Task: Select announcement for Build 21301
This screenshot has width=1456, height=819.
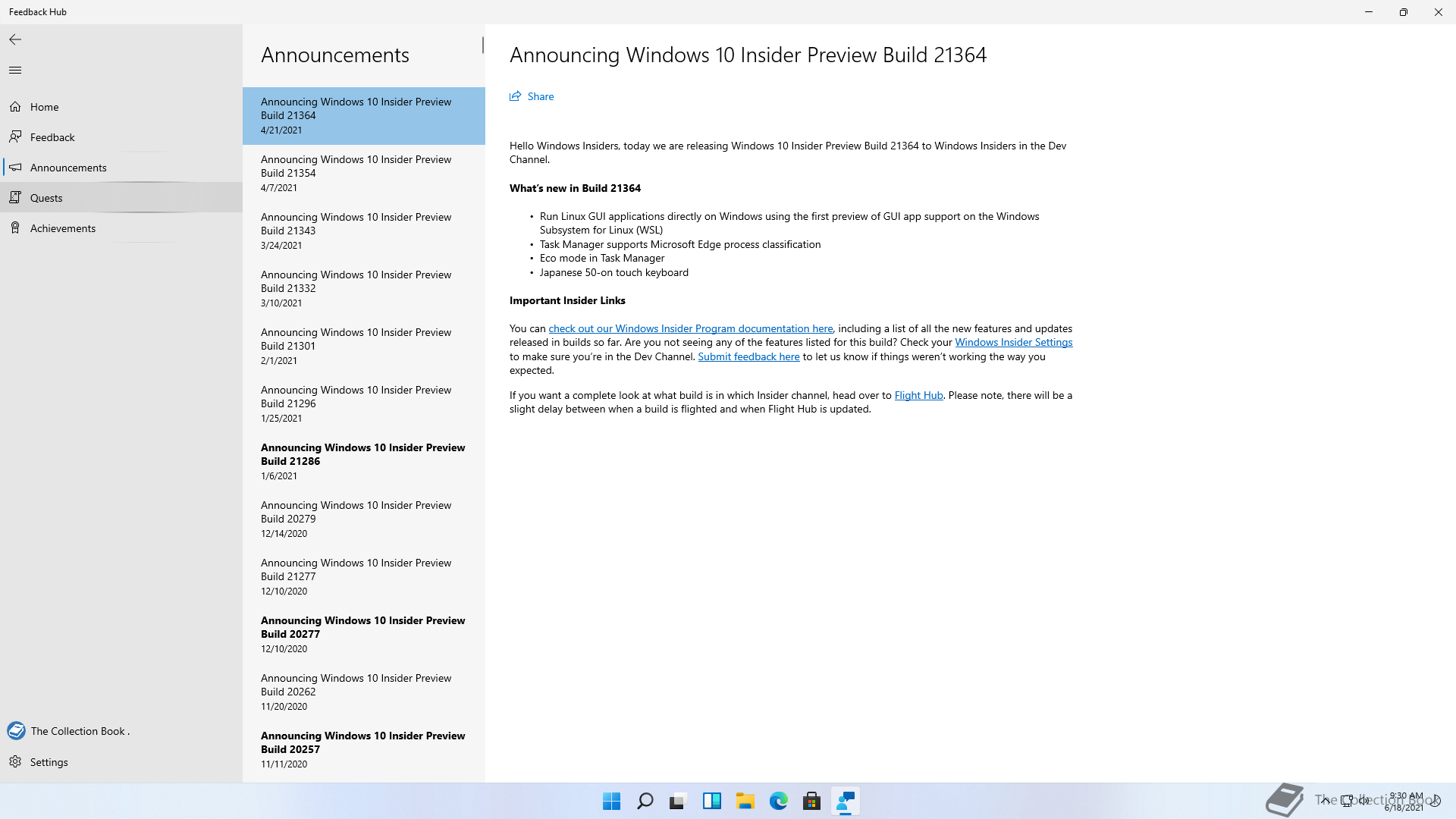Action: coord(364,347)
